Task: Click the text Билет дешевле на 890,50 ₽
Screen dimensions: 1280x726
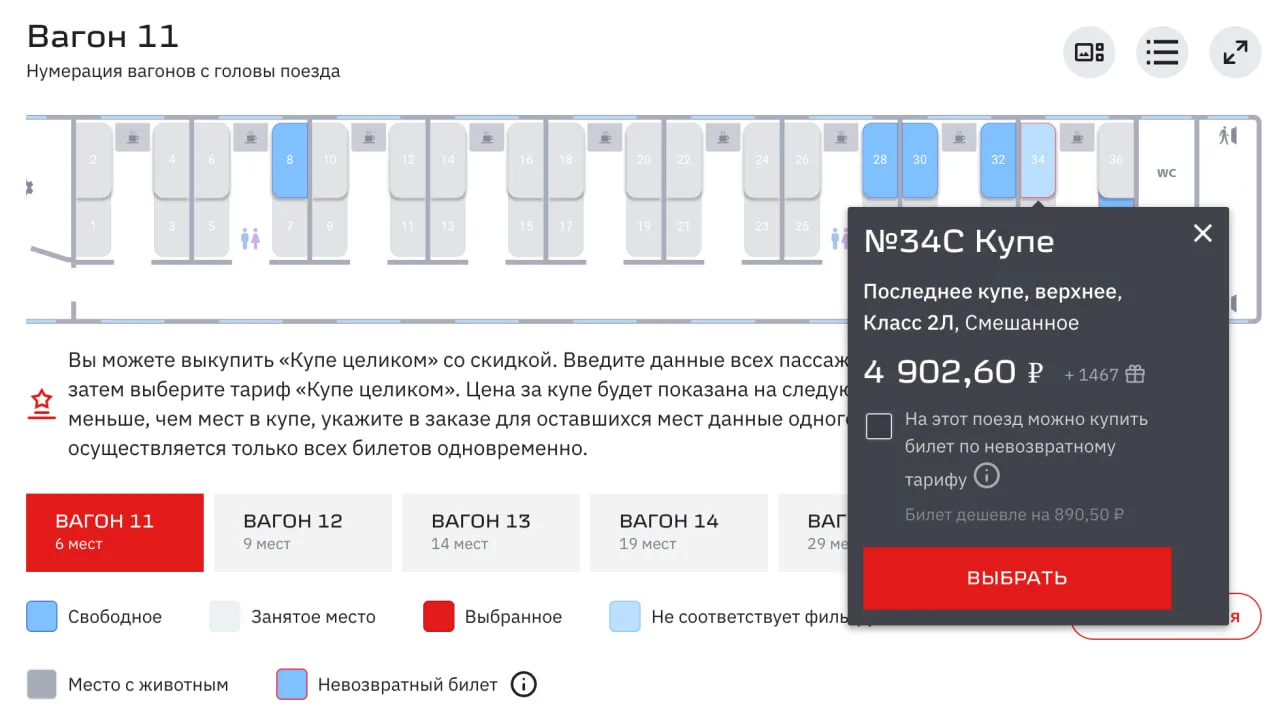Action: pos(1014,515)
